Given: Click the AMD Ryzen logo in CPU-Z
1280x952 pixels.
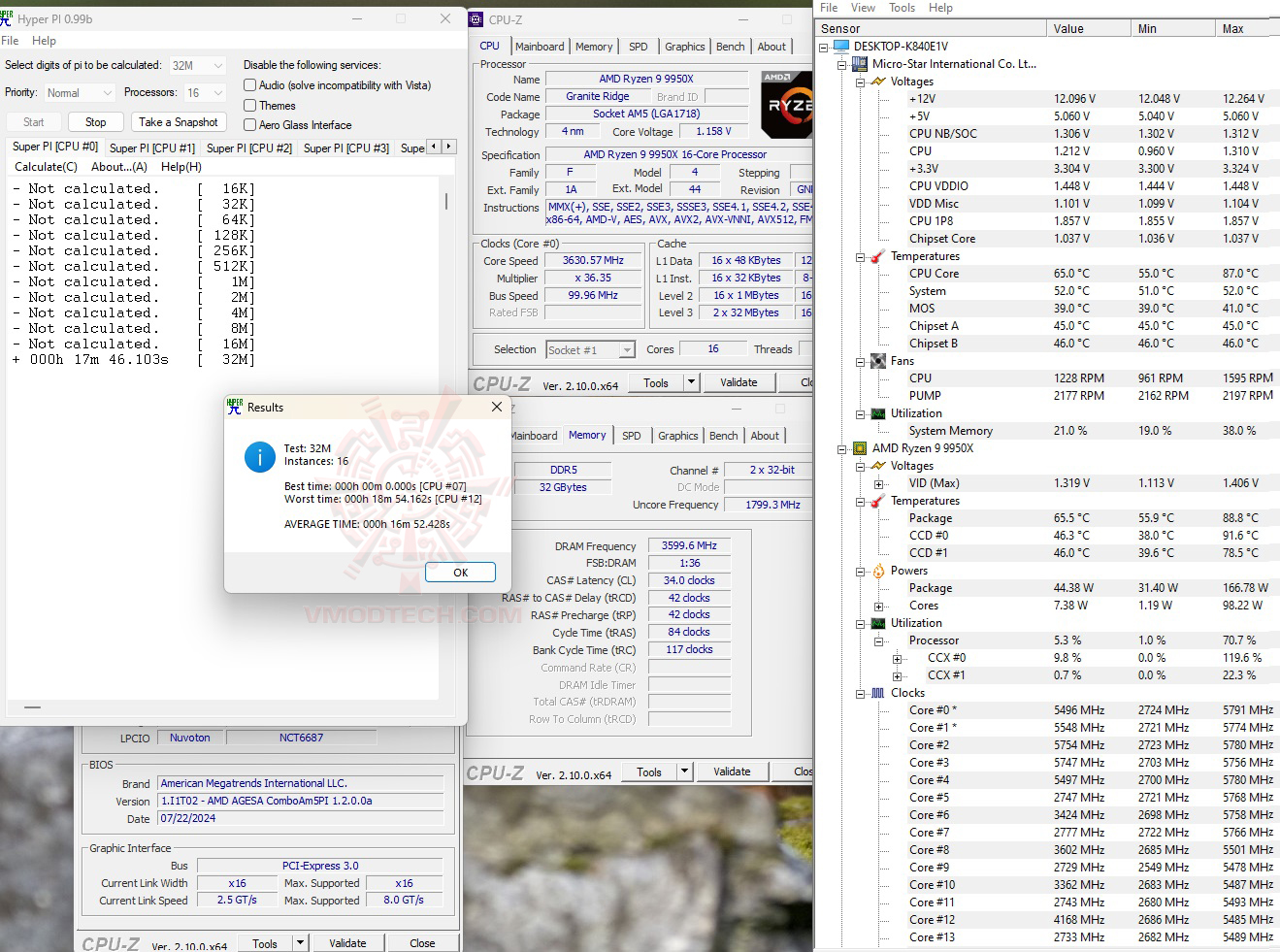Looking at the screenshot, I should tap(786, 106).
